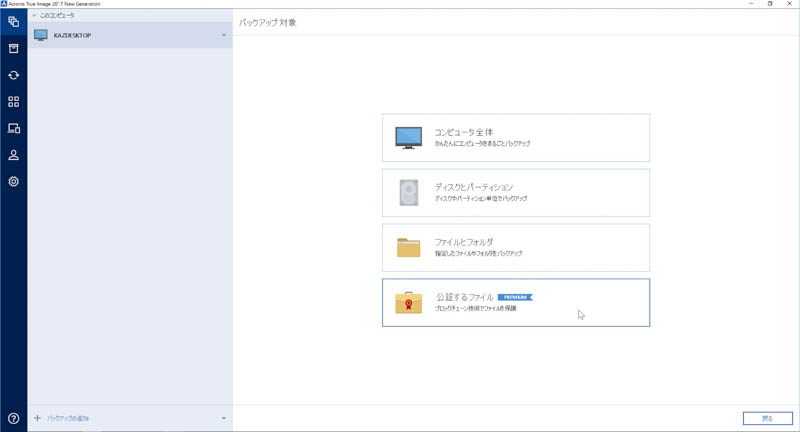The height and width of the screenshot is (432, 800).
Task: Open the Dashboard devices icon
Action: tap(14, 128)
